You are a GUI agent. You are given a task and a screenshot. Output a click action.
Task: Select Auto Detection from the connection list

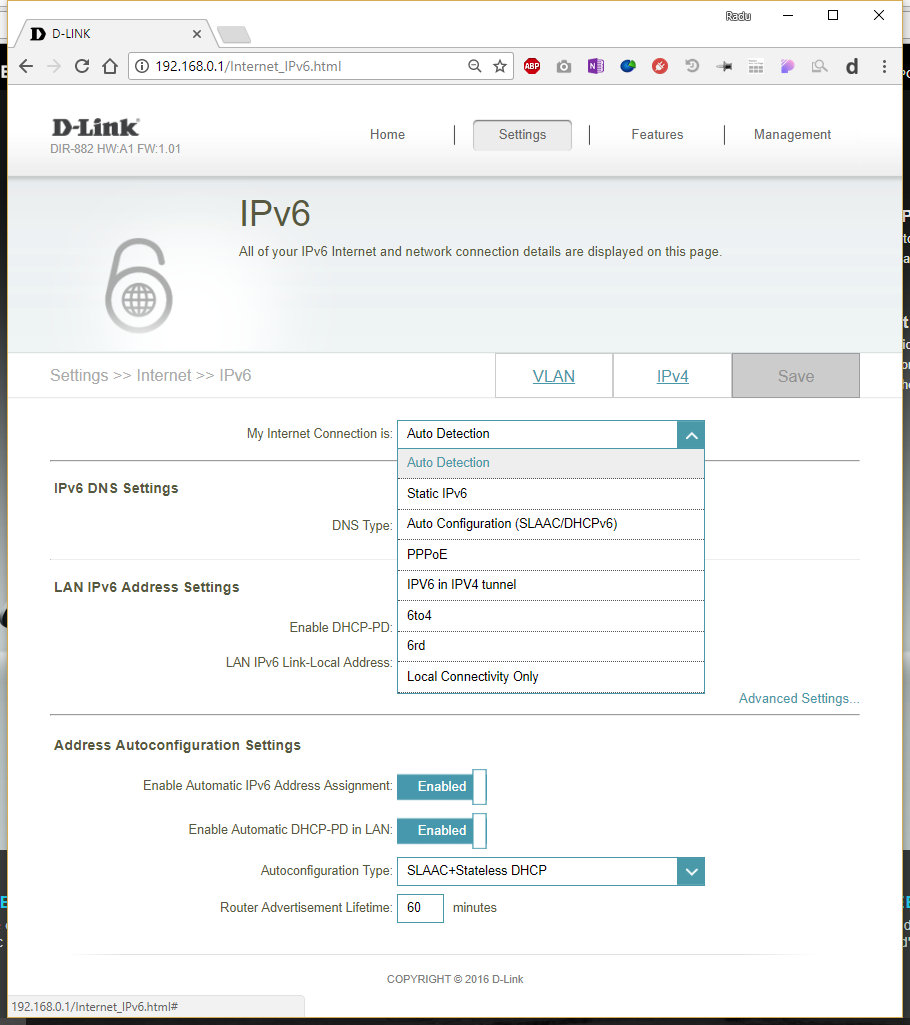pyautogui.click(x=550, y=463)
